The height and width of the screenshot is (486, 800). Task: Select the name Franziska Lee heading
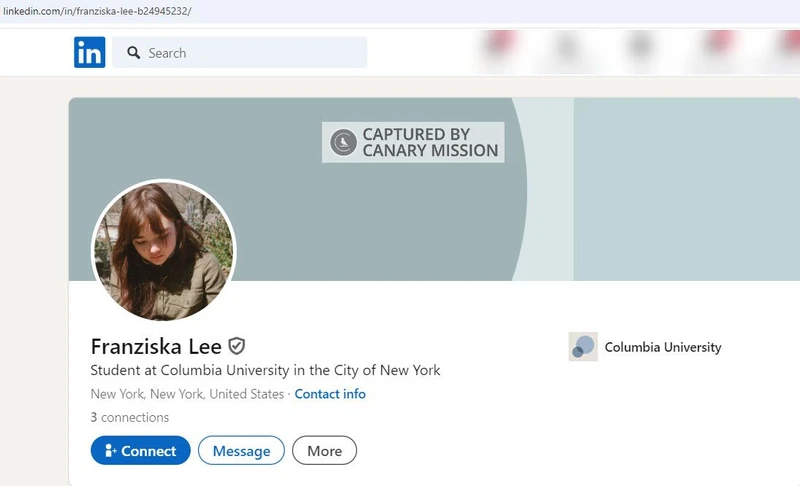pyautogui.click(x=156, y=347)
